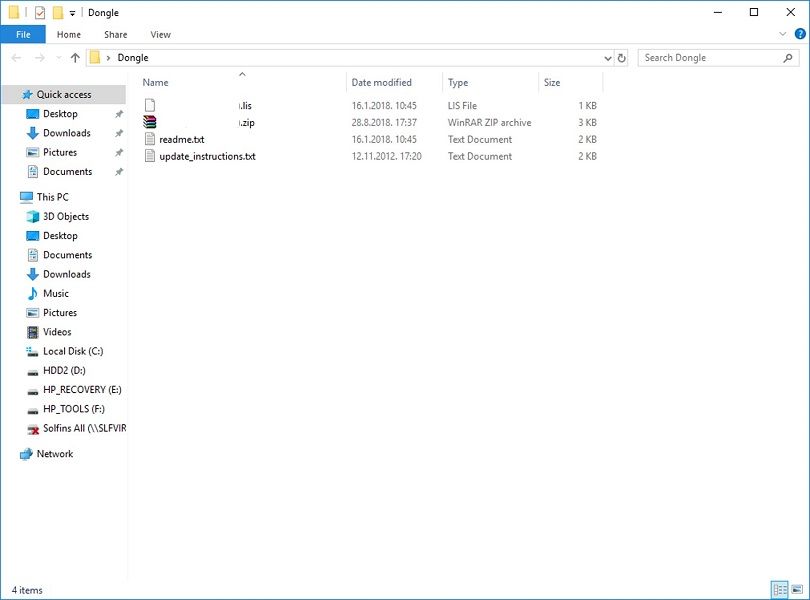The width and height of the screenshot is (810, 600).
Task: Select Local Disk (C:) in sidebar
Action: [x=73, y=351]
